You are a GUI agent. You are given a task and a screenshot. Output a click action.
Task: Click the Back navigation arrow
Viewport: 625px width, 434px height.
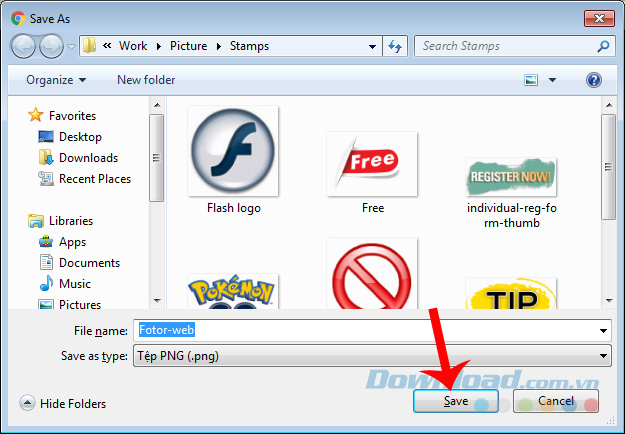click(x=23, y=46)
